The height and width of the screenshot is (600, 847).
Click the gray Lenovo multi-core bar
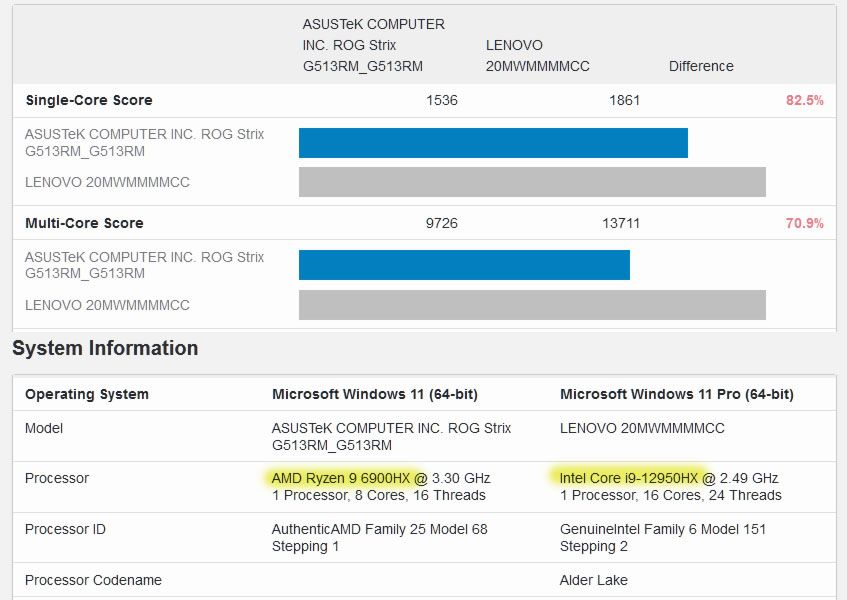(532, 305)
